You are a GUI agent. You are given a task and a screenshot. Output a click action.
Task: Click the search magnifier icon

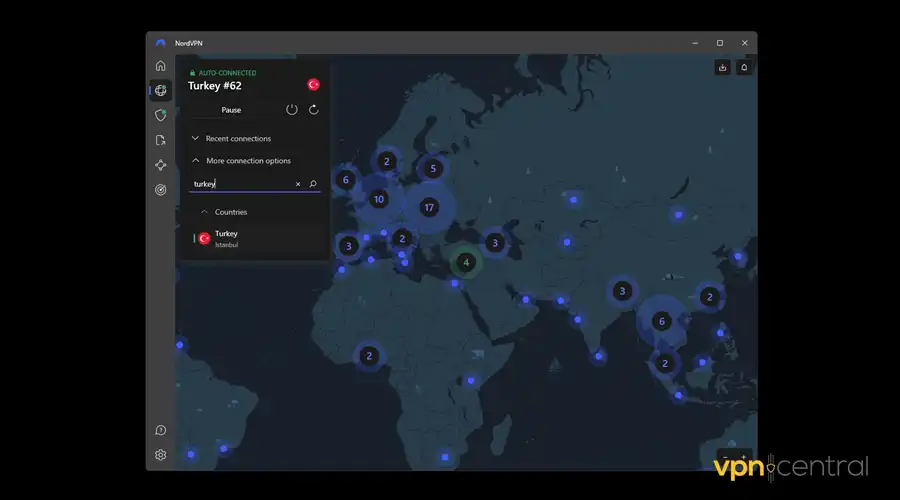pyautogui.click(x=313, y=184)
